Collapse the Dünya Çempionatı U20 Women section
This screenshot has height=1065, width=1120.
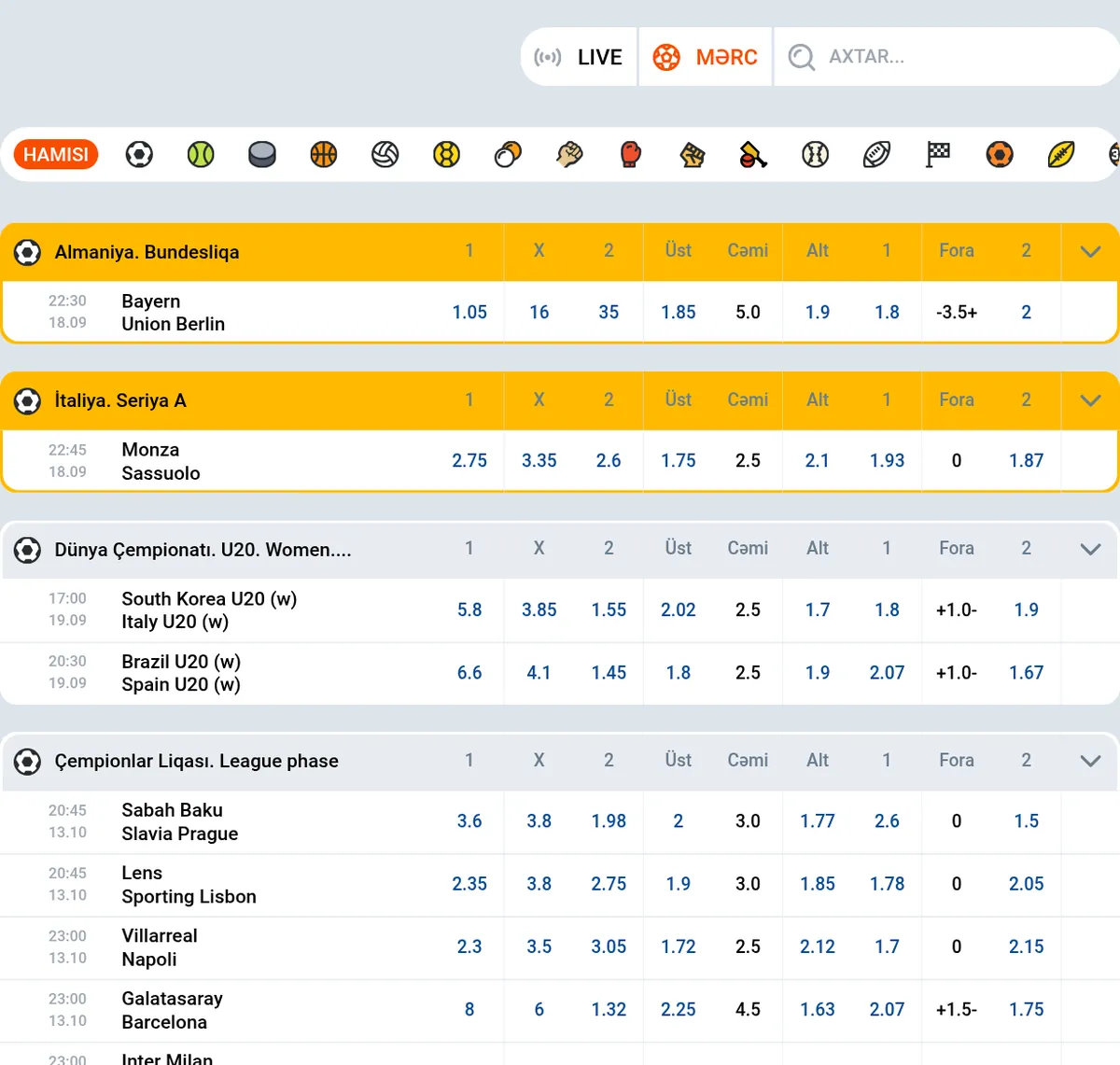1090,549
